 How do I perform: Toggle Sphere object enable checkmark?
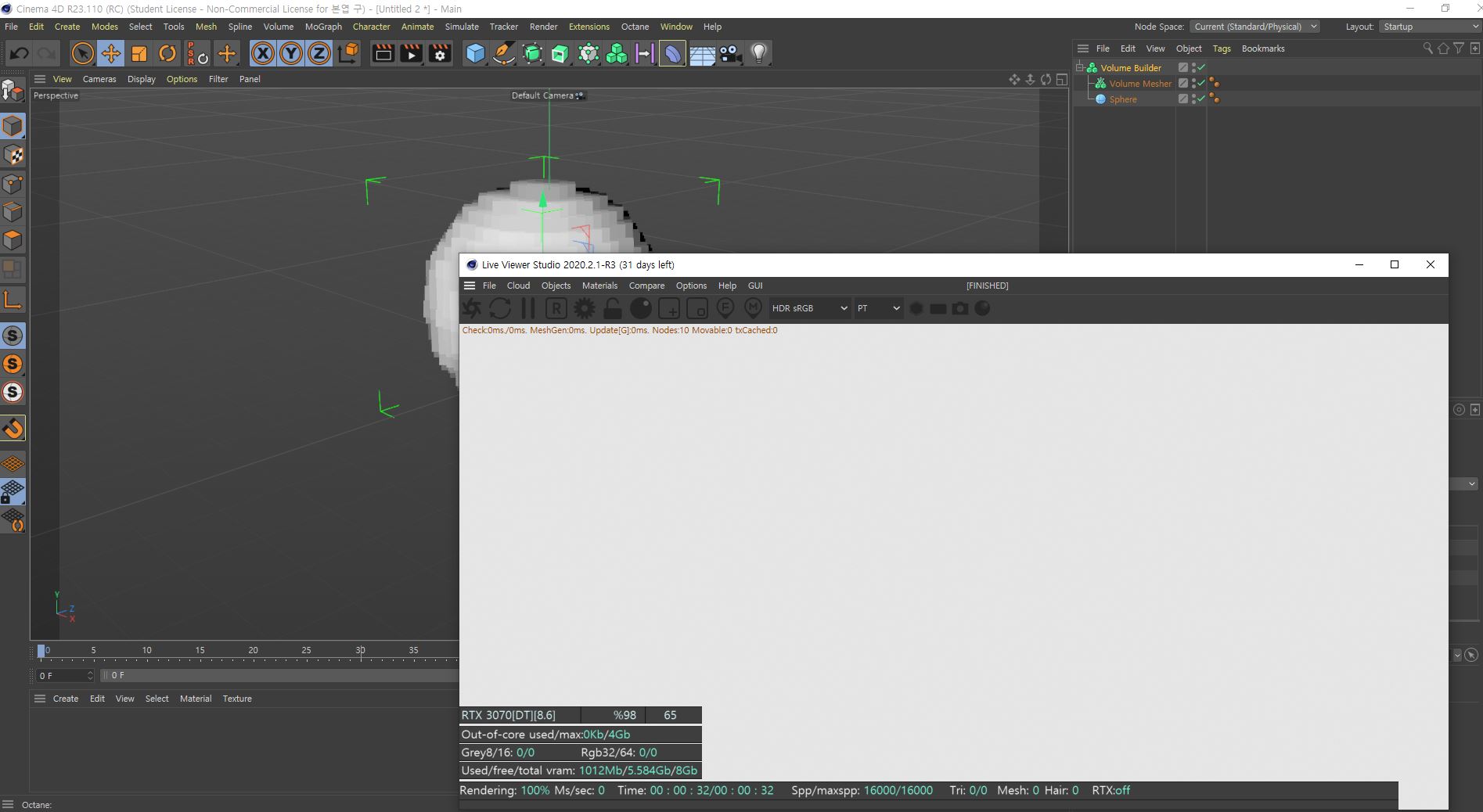pyautogui.click(x=1201, y=99)
